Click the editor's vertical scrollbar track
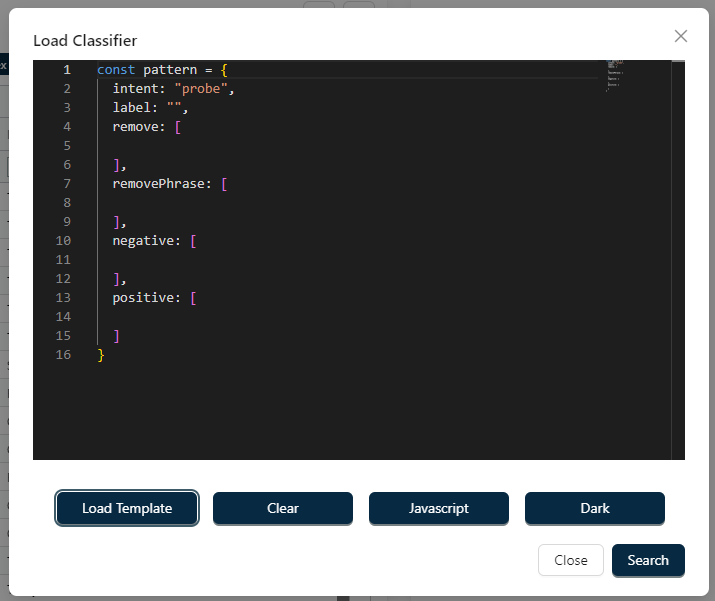This screenshot has height=601, width=715. (678, 300)
